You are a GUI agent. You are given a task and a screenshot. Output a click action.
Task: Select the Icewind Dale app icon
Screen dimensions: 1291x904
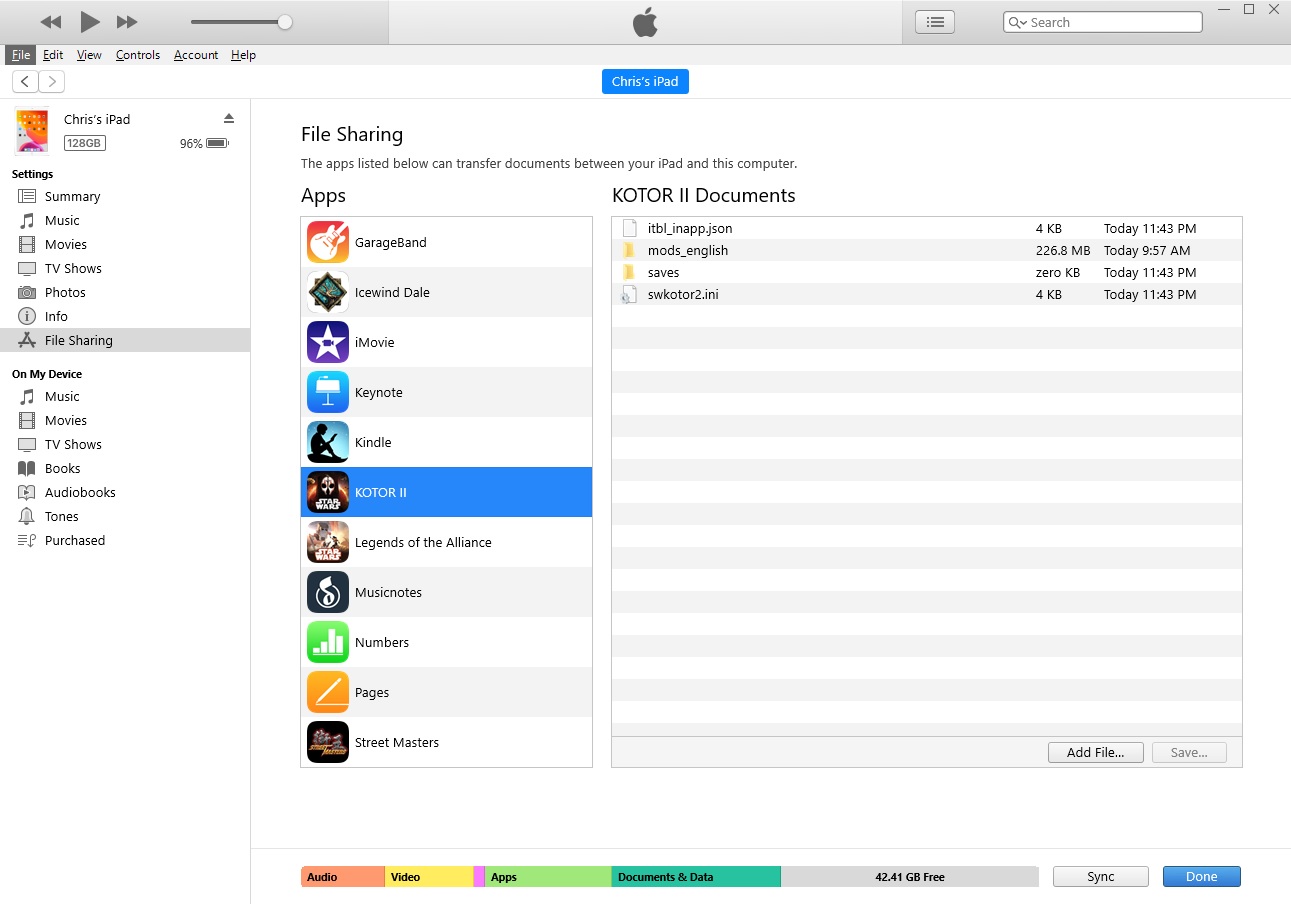coord(328,292)
